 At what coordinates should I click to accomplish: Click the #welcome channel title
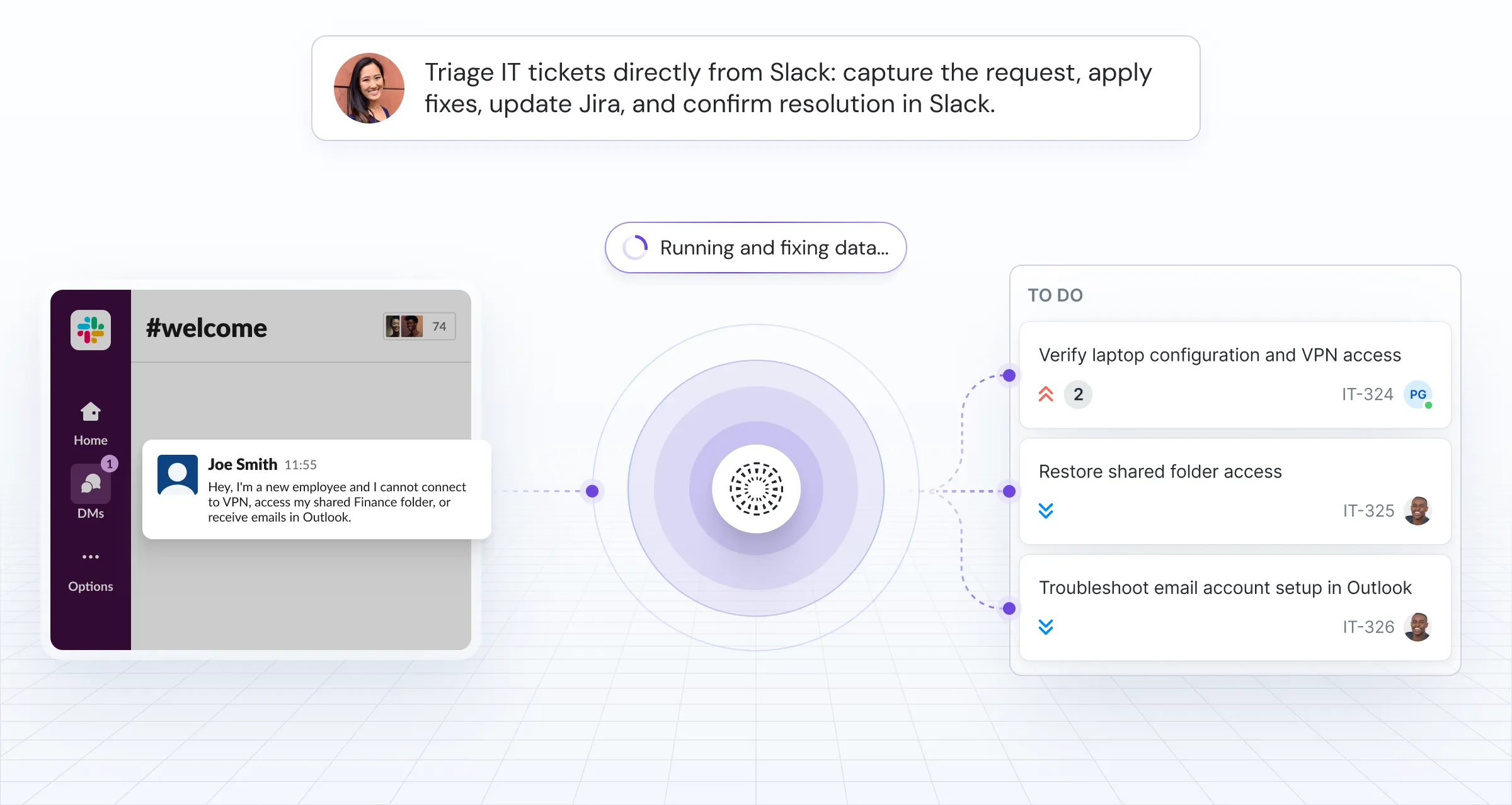click(207, 328)
